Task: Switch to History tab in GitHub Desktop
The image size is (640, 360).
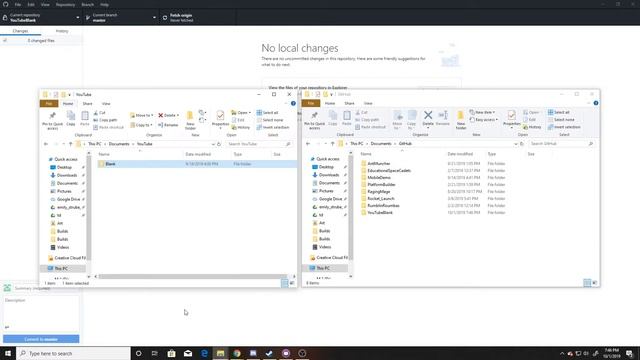Action: [x=62, y=31]
